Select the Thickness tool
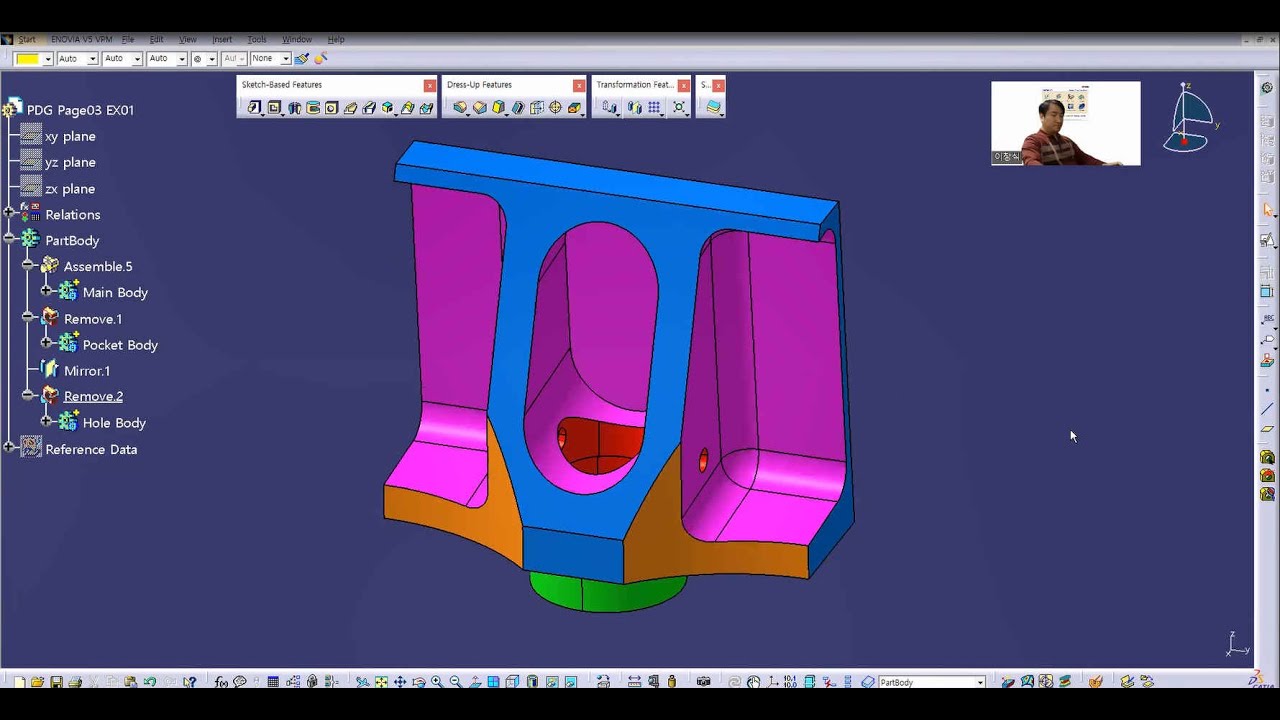Viewport: 1280px width, 720px height. 536,108
